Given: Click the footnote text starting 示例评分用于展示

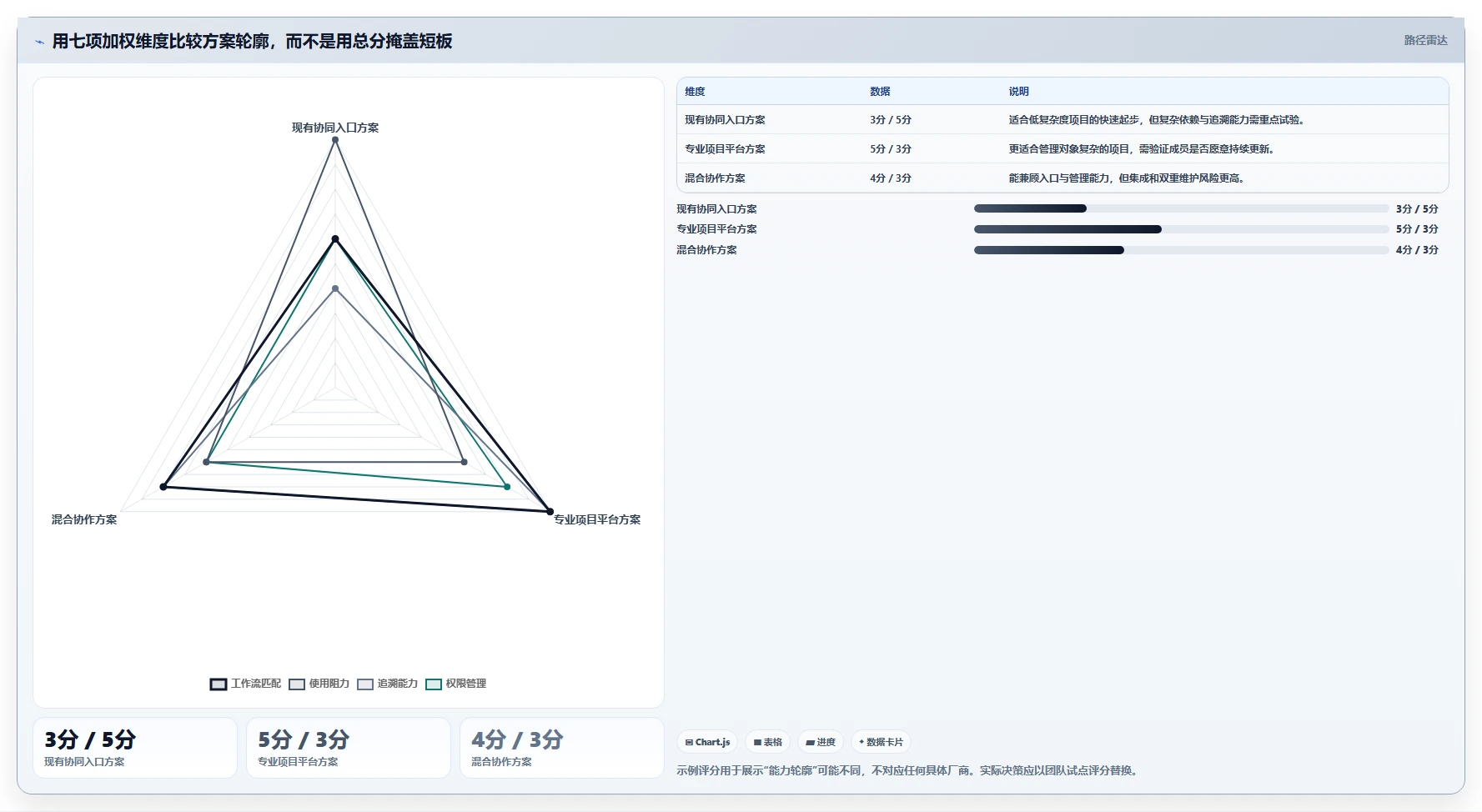Looking at the screenshot, I should 908,770.
